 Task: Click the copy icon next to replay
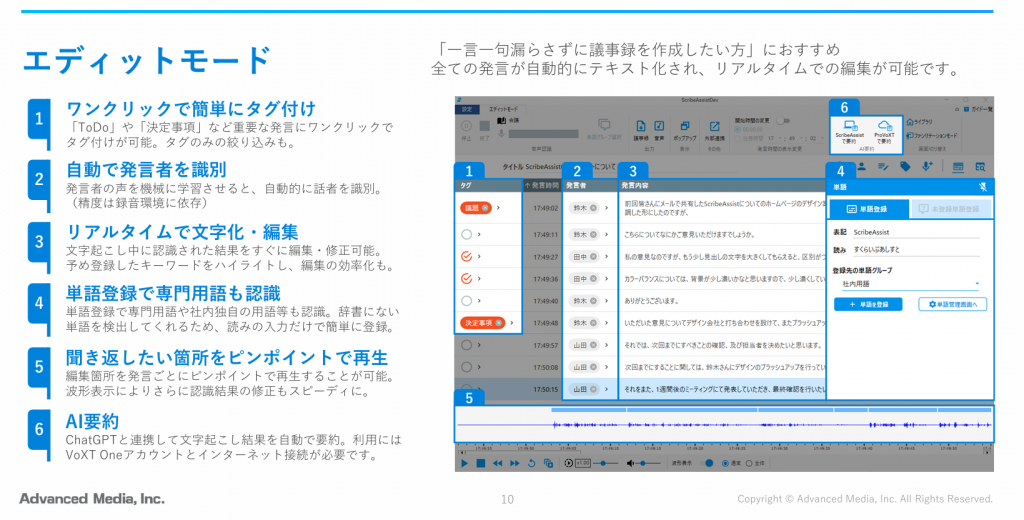click(x=548, y=463)
